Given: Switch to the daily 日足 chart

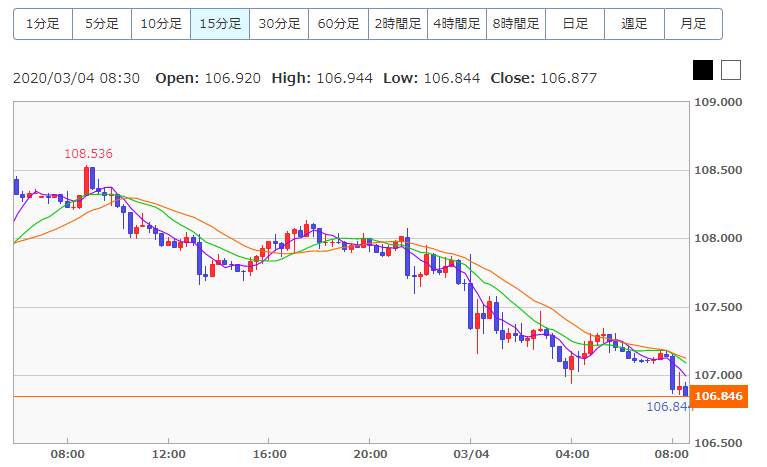Looking at the screenshot, I should tap(574, 23).
